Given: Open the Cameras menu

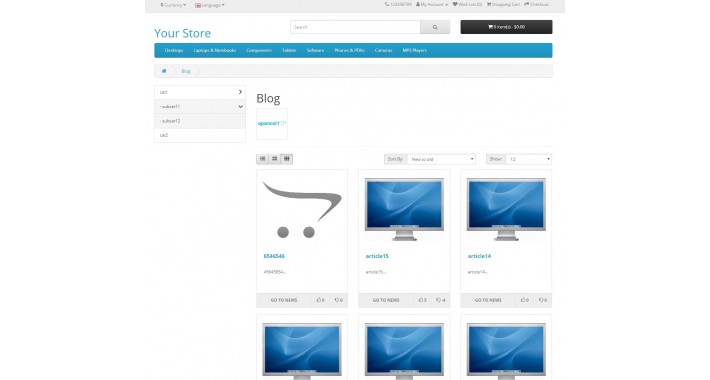Looking at the screenshot, I should (x=383, y=50).
